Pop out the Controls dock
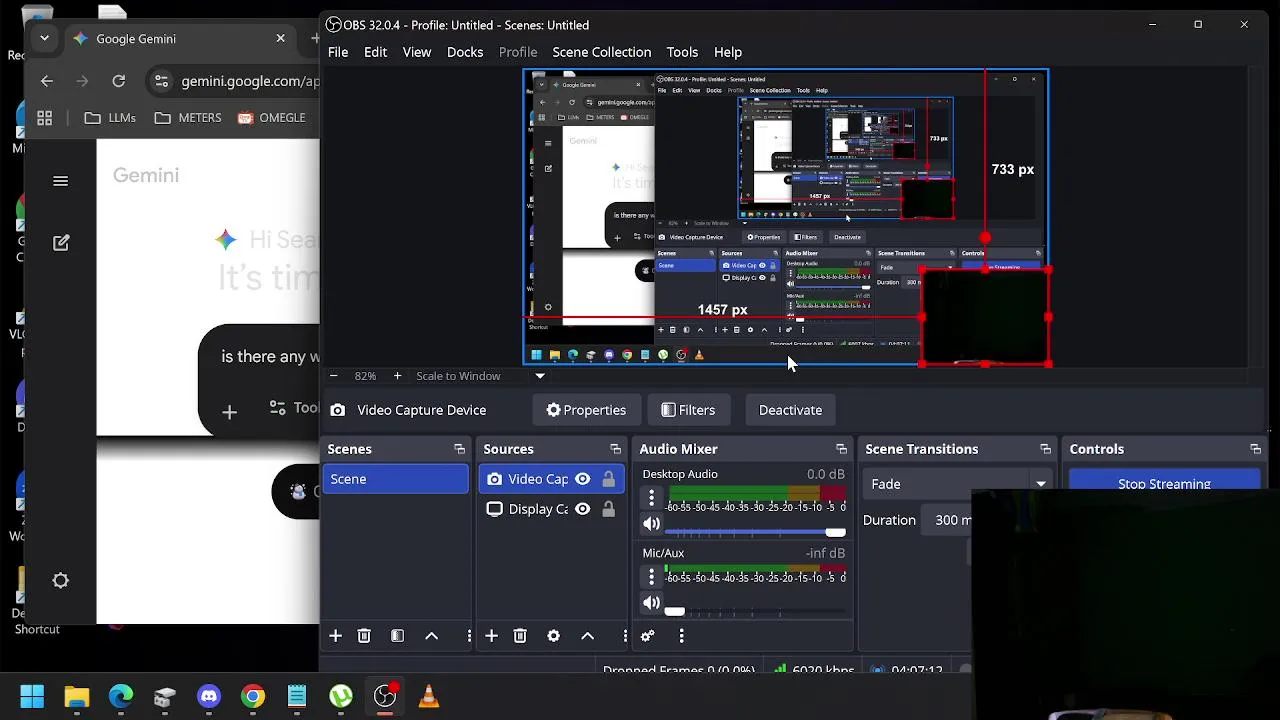 click(1255, 449)
